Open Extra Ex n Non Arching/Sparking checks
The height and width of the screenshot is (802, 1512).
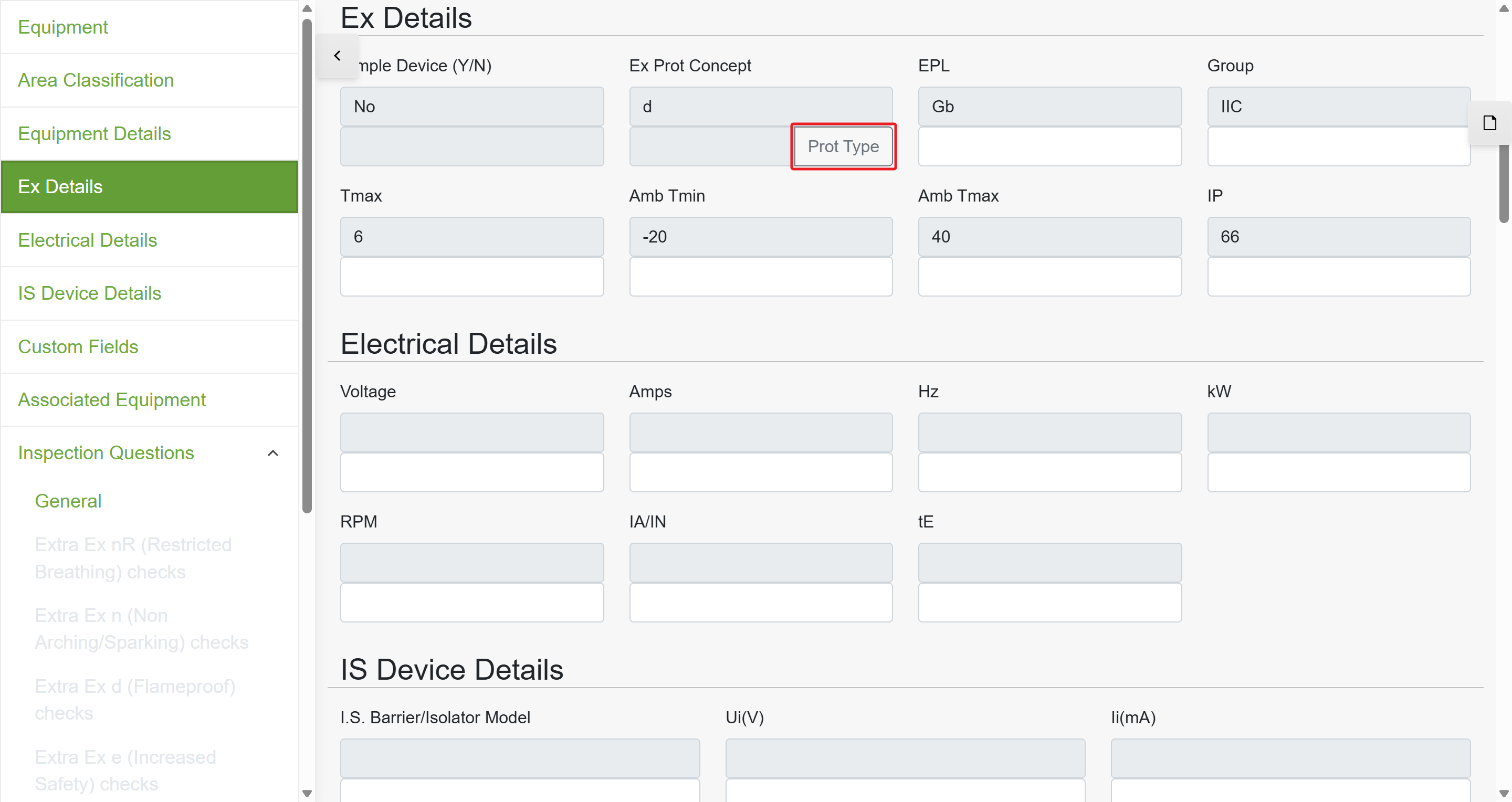click(141, 629)
